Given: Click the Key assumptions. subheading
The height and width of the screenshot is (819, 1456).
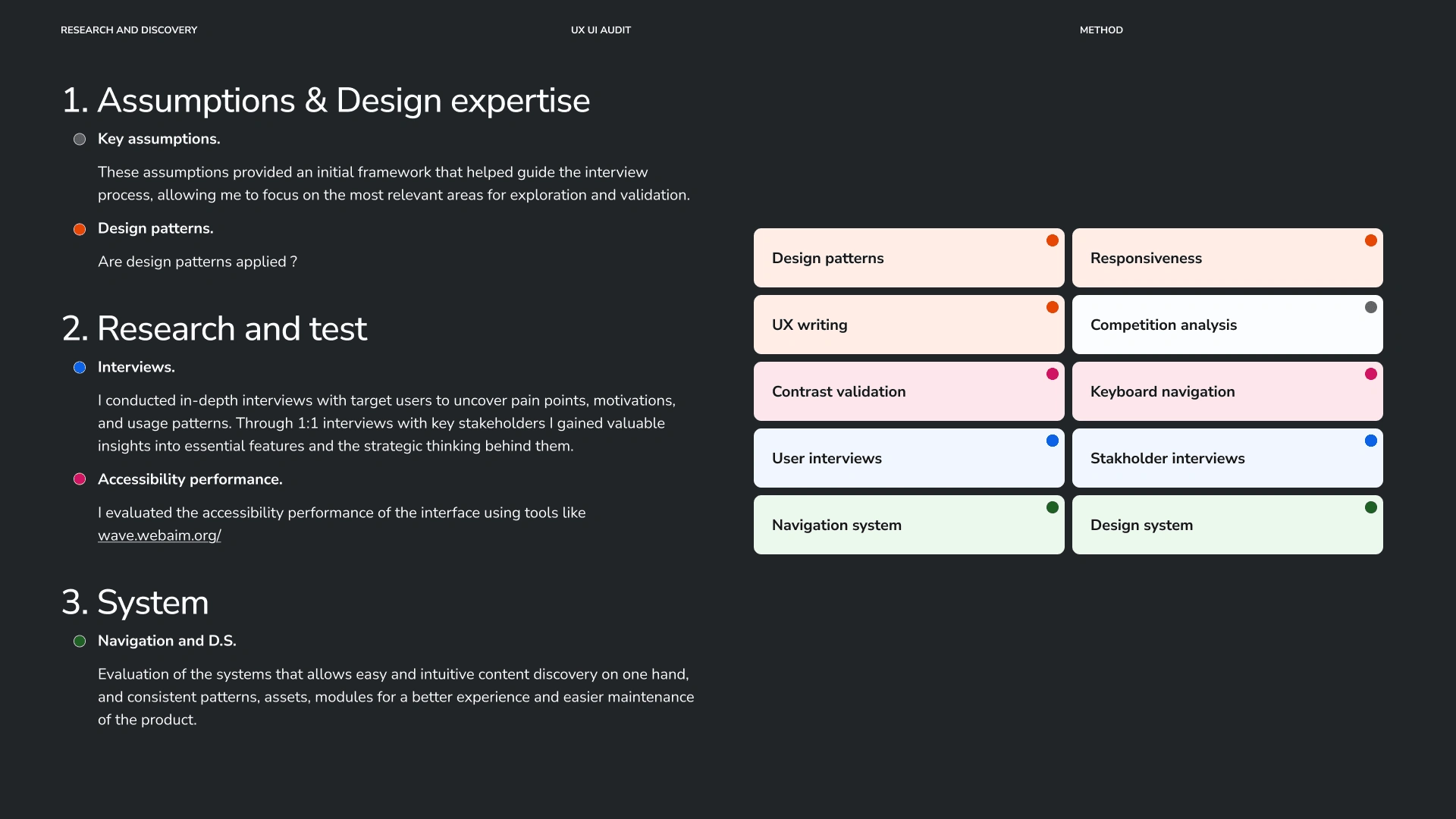Looking at the screenshot, I should [x=159, y=139].
